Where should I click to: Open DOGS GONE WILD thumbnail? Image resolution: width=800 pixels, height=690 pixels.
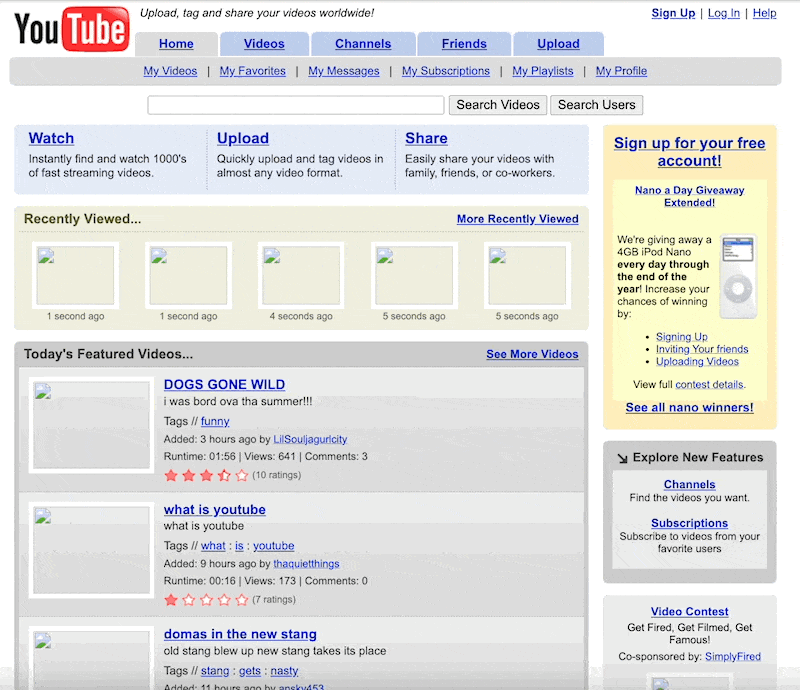91,425
